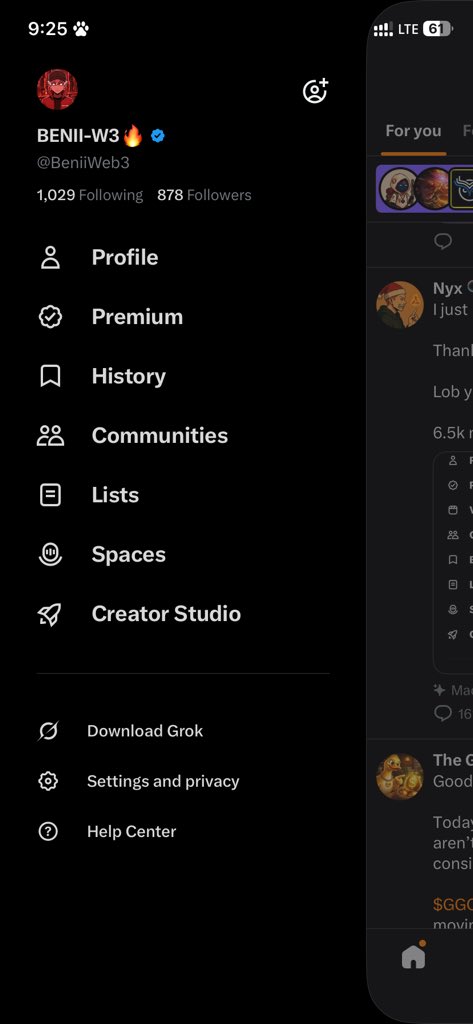Switch to the For you tab

(413, 131)
